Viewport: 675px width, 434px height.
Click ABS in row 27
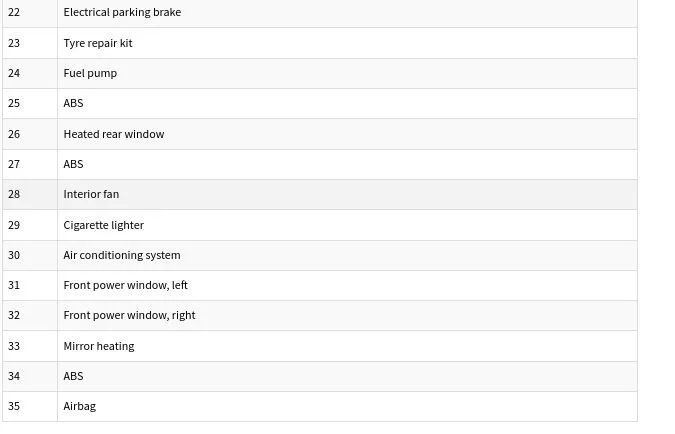tap(73, 164)
